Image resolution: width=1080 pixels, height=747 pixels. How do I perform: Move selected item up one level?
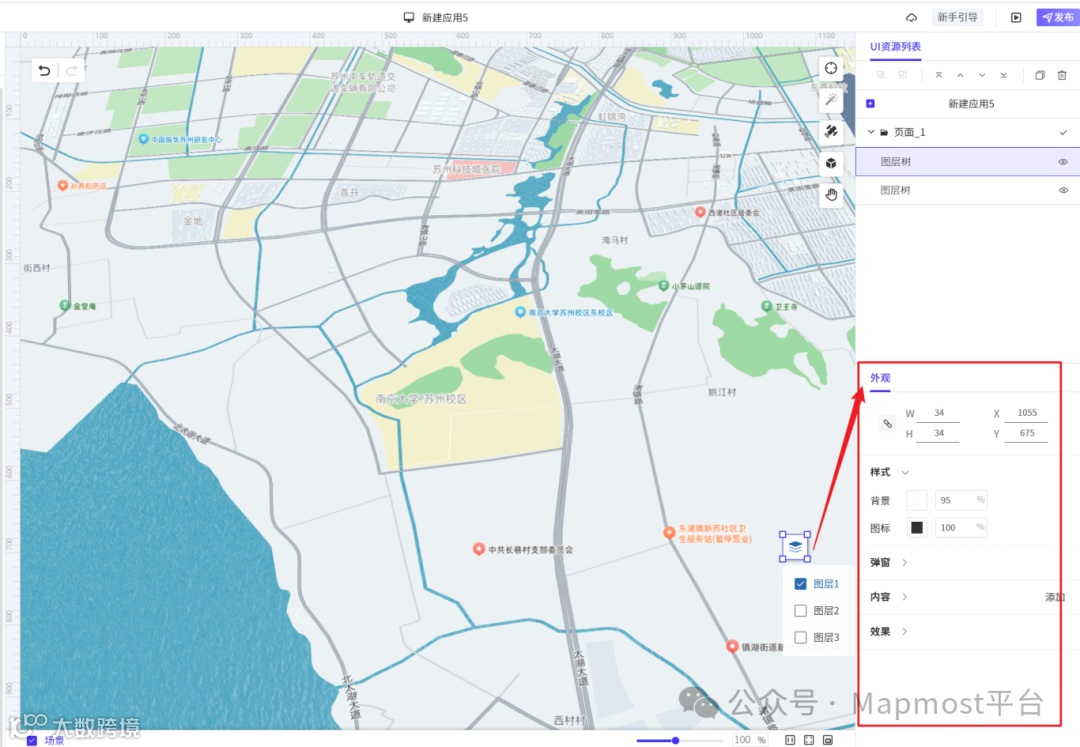(x=960, y=75)
